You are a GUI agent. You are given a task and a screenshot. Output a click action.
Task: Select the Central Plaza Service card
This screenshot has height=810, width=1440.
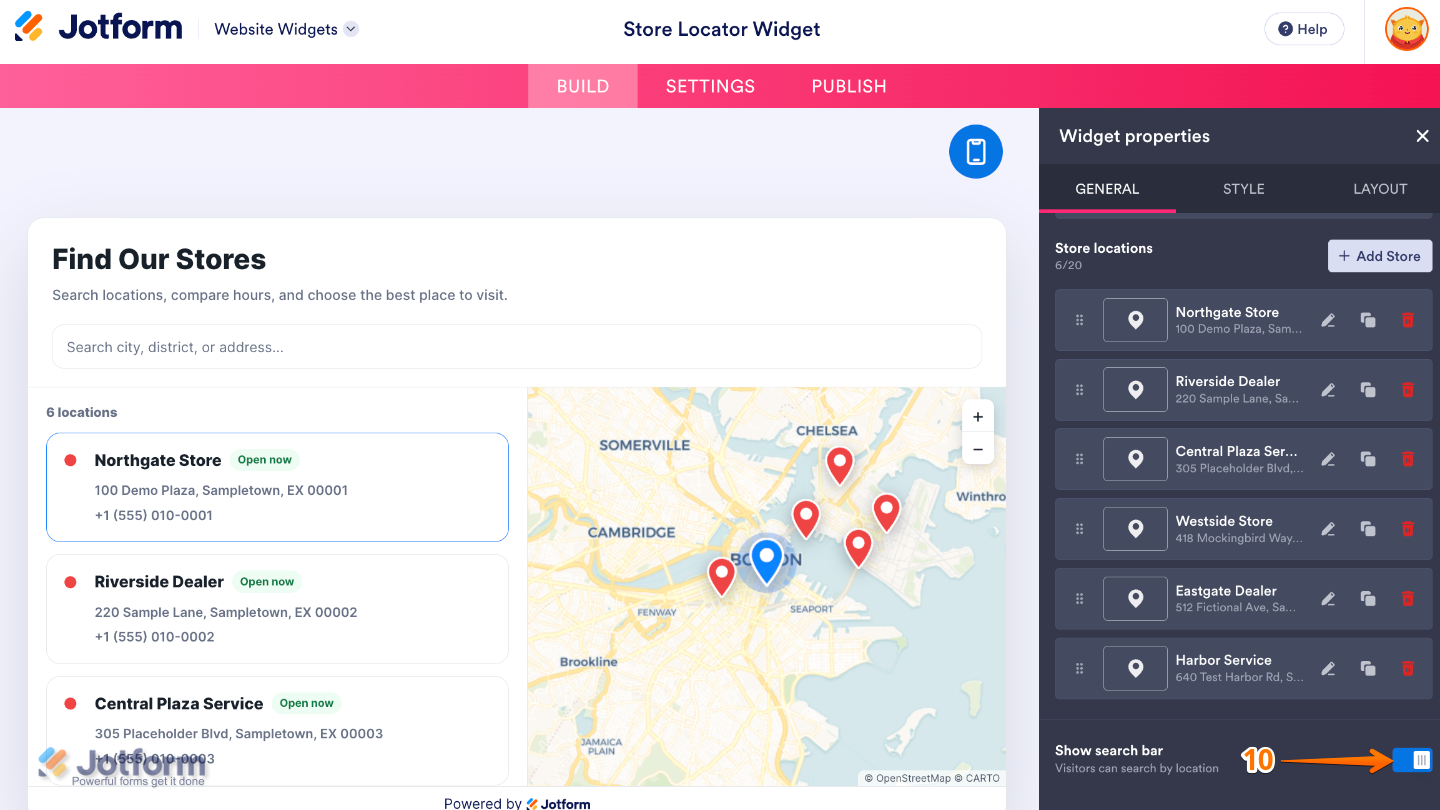coord(277,730)
